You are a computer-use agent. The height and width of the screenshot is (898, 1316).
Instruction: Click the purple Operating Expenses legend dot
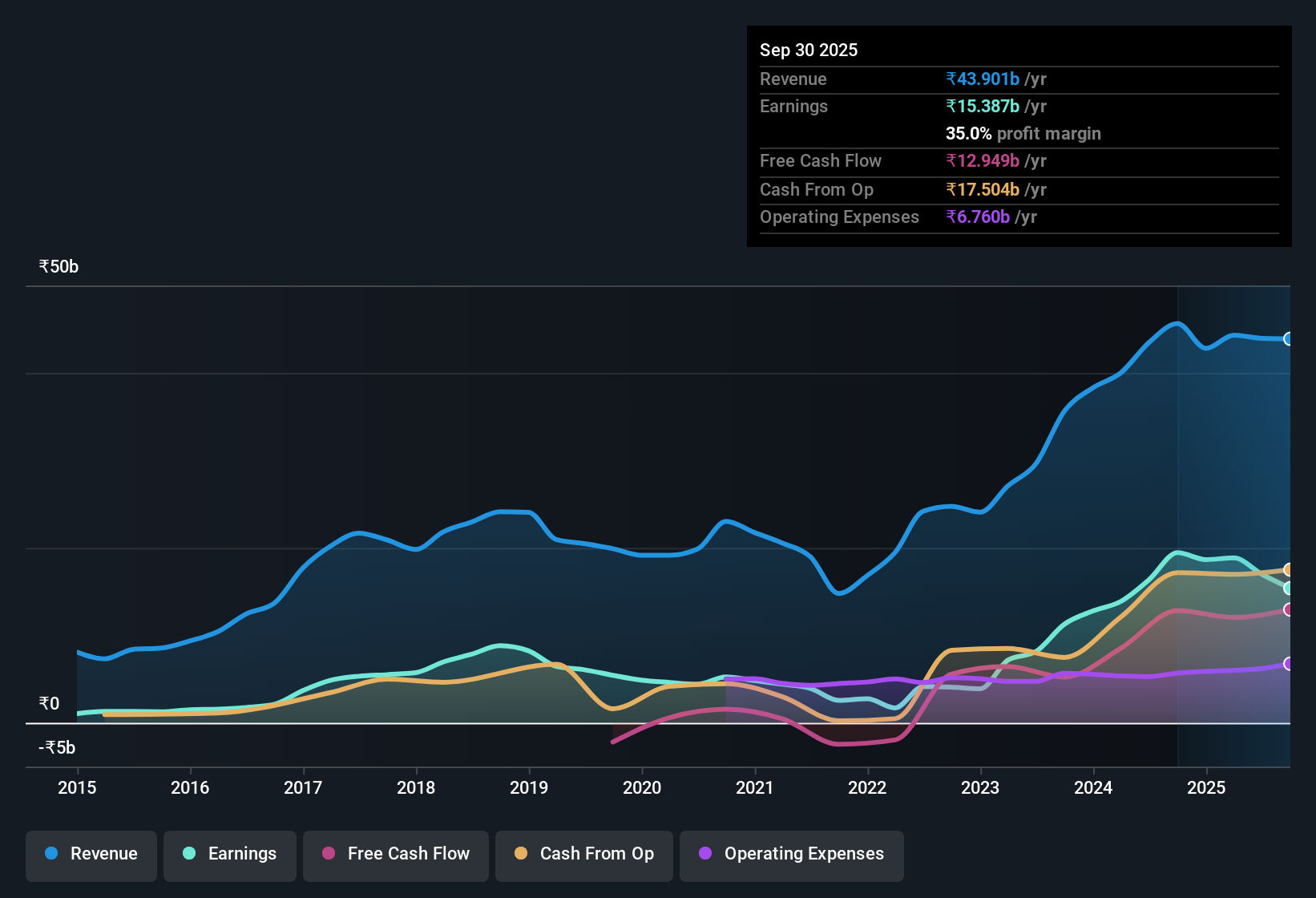point(704,854)
